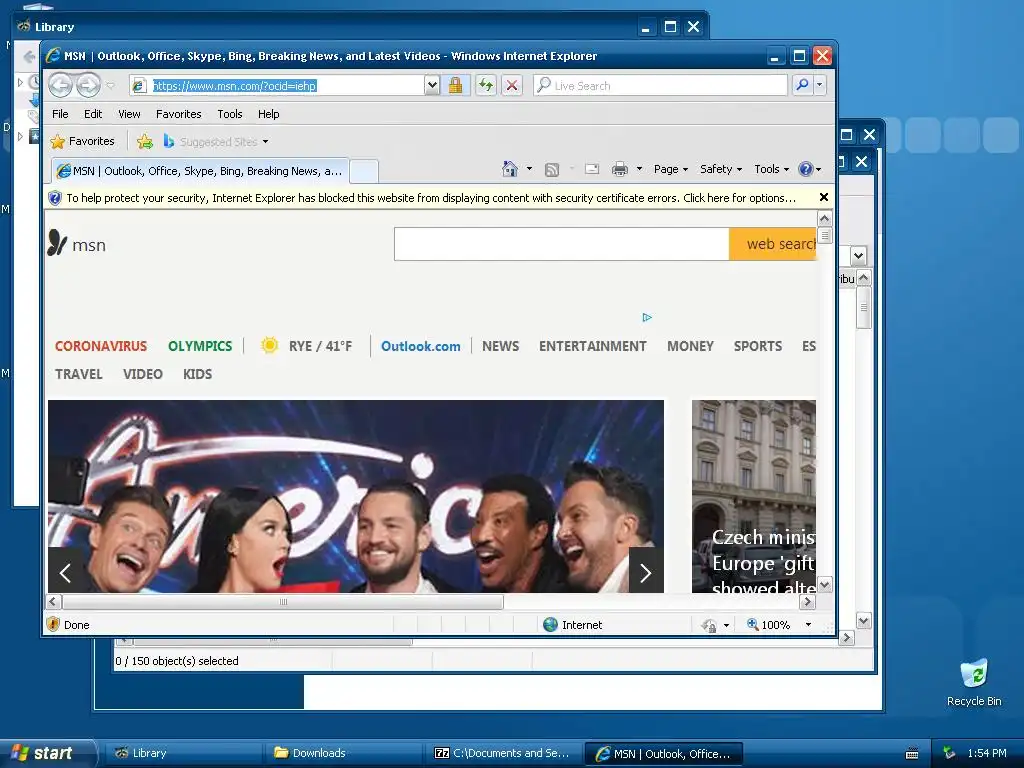Open a new blank tab
The image size is (1024, 768).
[364, 171]
